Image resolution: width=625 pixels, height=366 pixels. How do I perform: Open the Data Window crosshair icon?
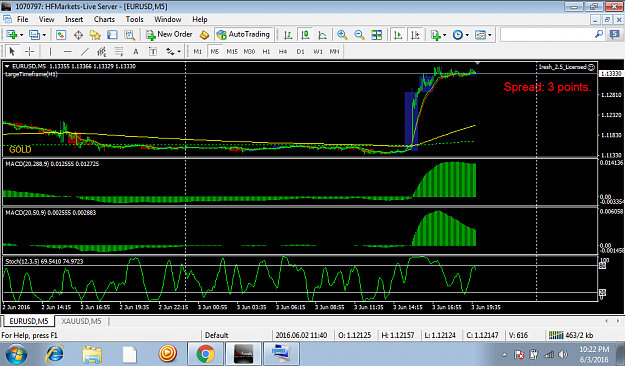coord(78,35)
